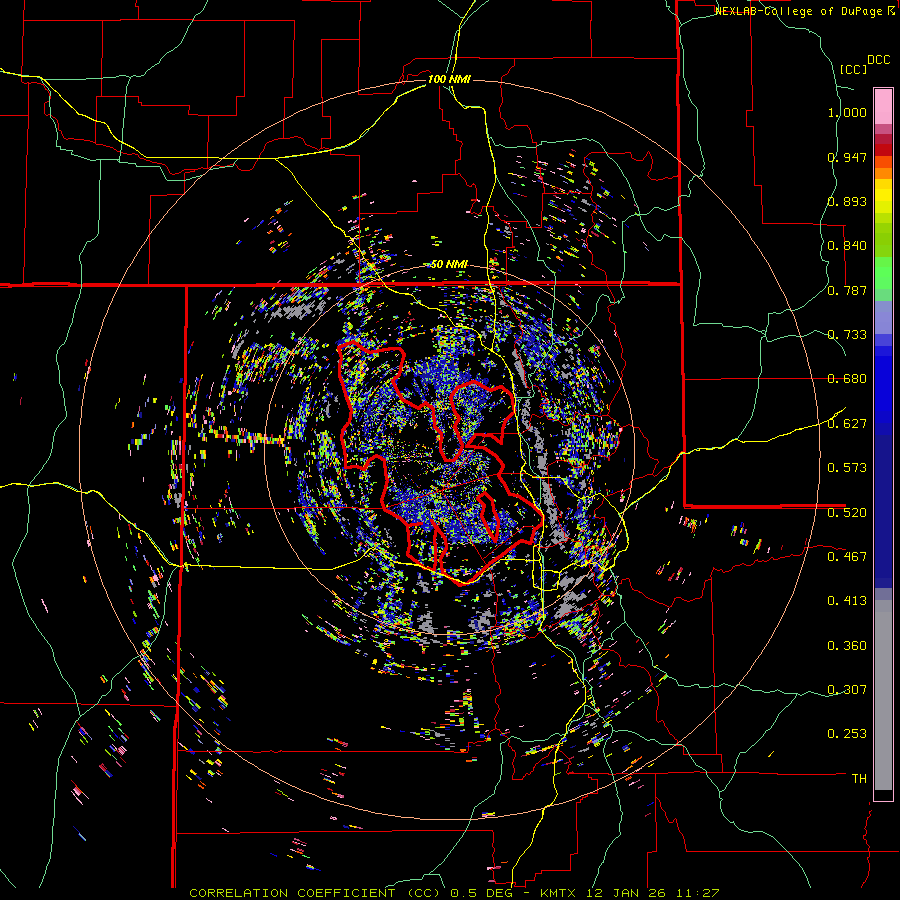The width and height of the screenshot is (900, 900).
Task: Click the 0.840 scale value
Action: (847, 246)
